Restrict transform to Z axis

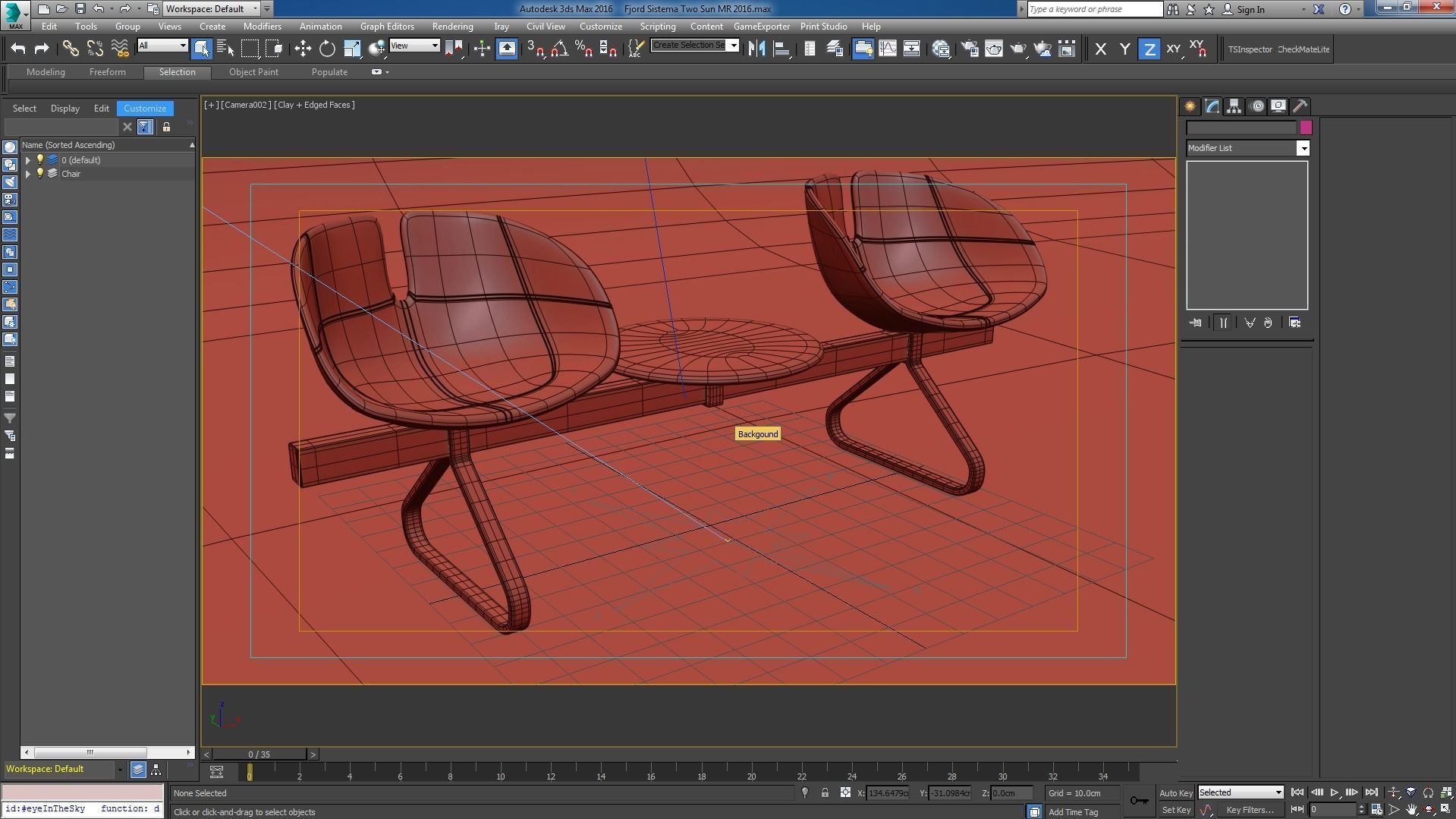(1149, 49)
